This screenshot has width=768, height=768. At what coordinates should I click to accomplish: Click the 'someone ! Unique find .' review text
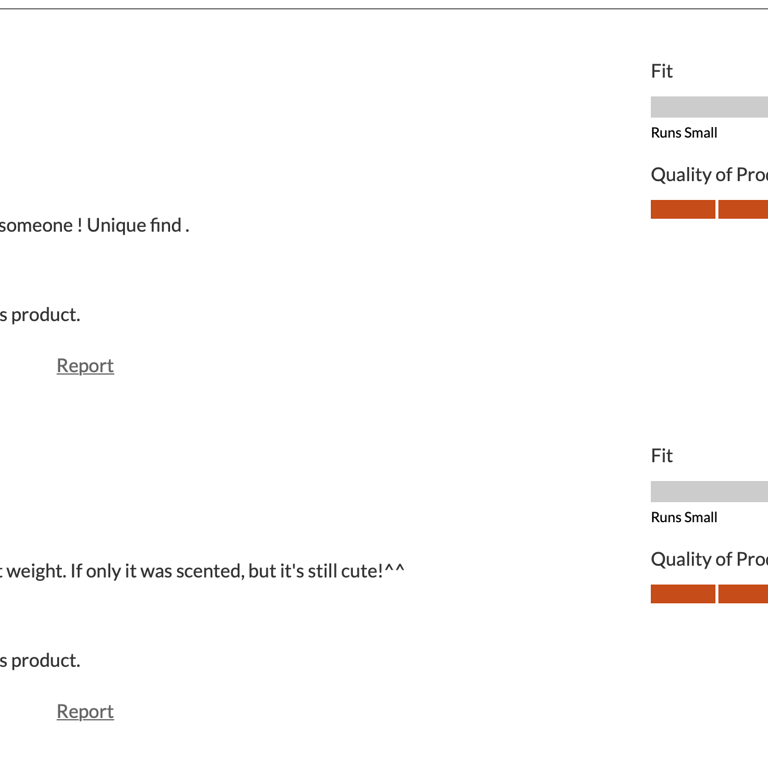(x=94, y=225)
